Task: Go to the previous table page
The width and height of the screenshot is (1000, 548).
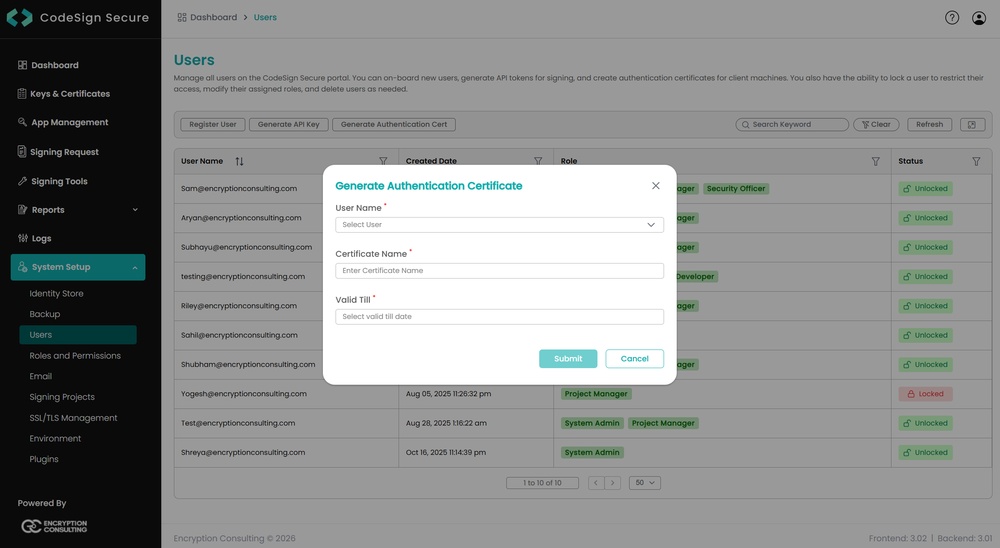Action: (596, 483)
